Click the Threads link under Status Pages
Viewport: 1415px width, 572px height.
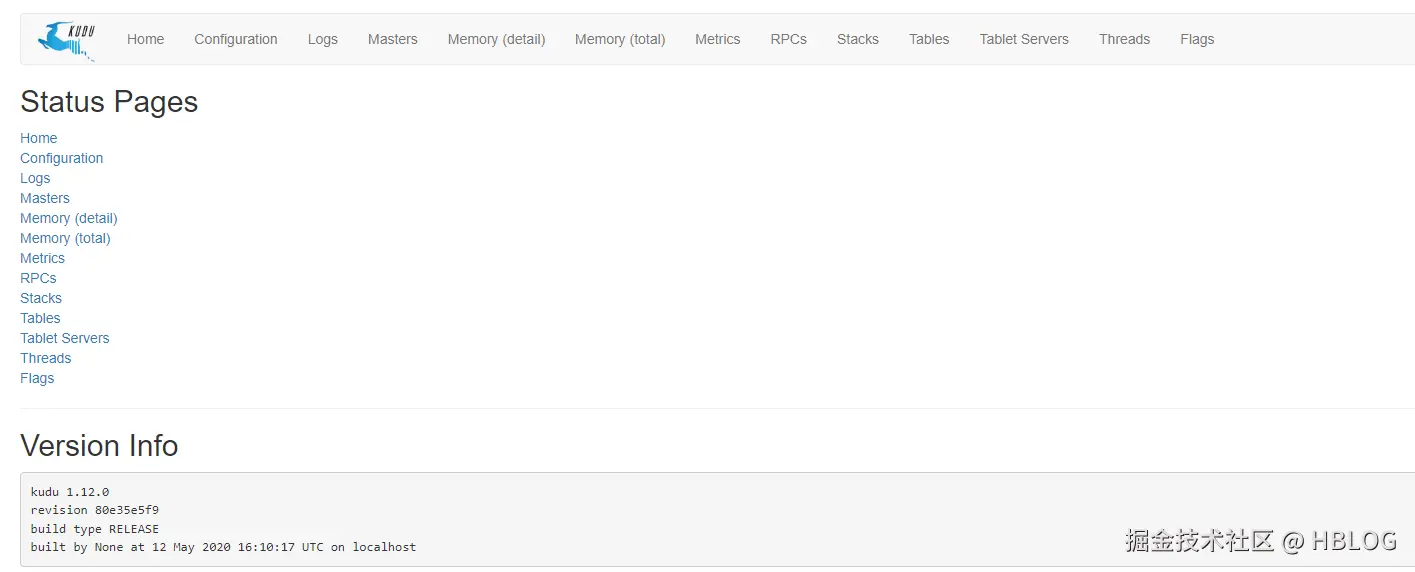coord(46,358)
